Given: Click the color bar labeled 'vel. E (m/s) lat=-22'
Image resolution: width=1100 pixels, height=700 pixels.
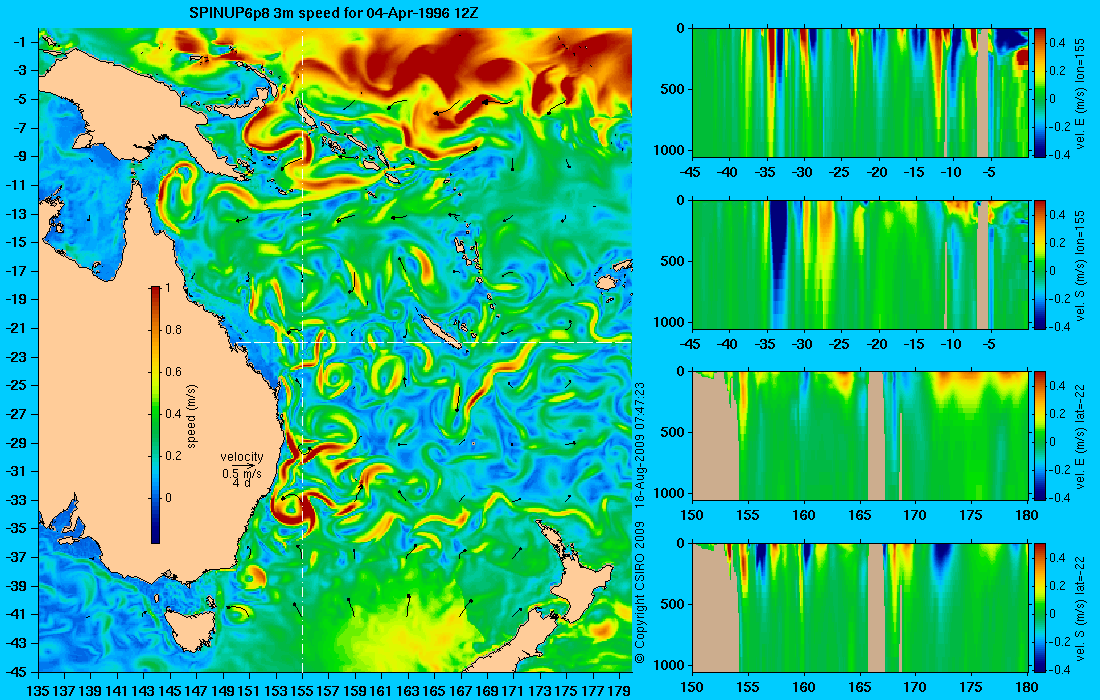Looking at the screenshot, I should point(1040,436).
